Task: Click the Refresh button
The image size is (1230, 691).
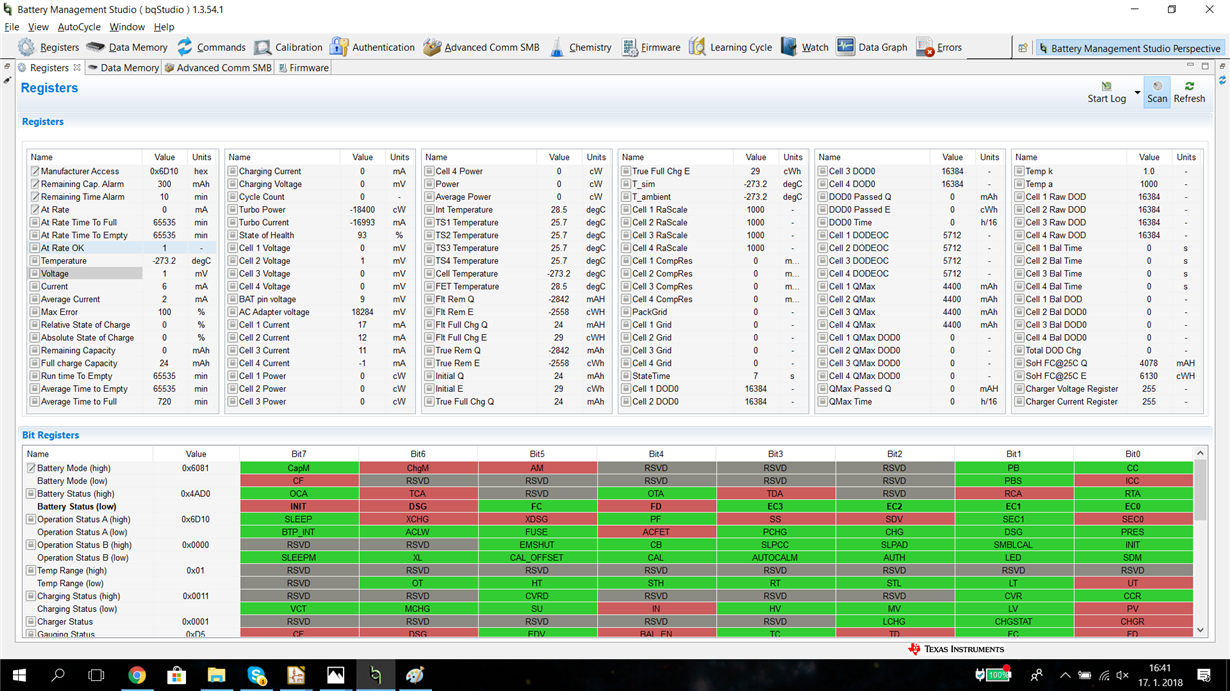Action: coord(1189,92)
